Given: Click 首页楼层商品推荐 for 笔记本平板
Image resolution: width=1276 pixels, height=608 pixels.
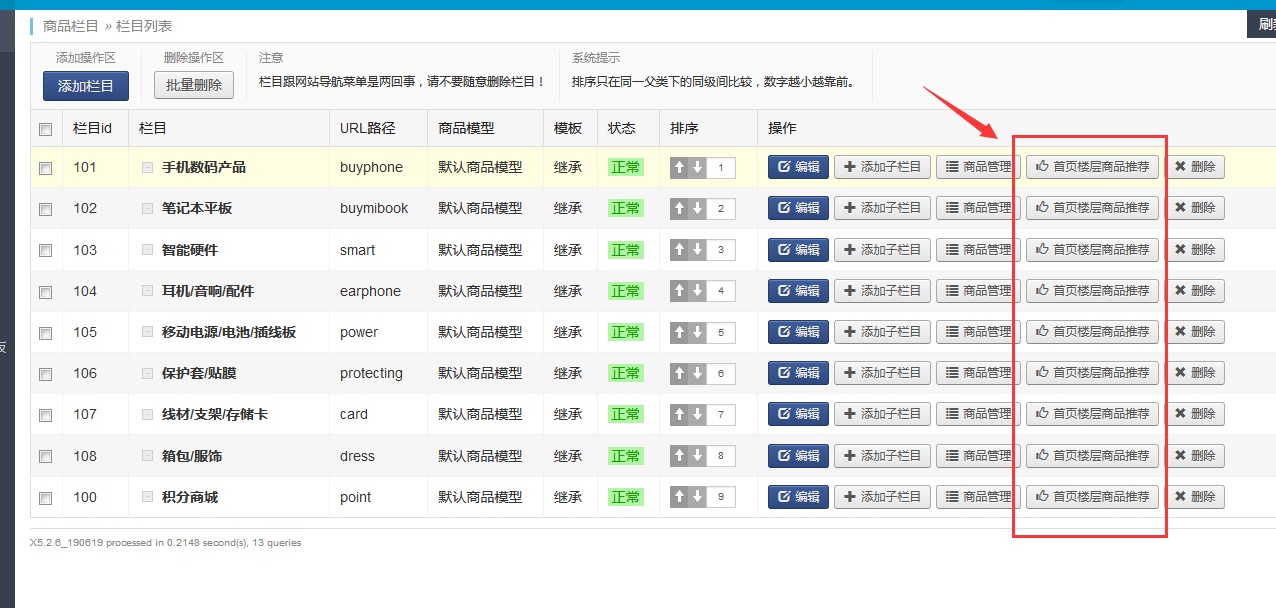Looking at the screenshot, I should (x=1092, y=208).
